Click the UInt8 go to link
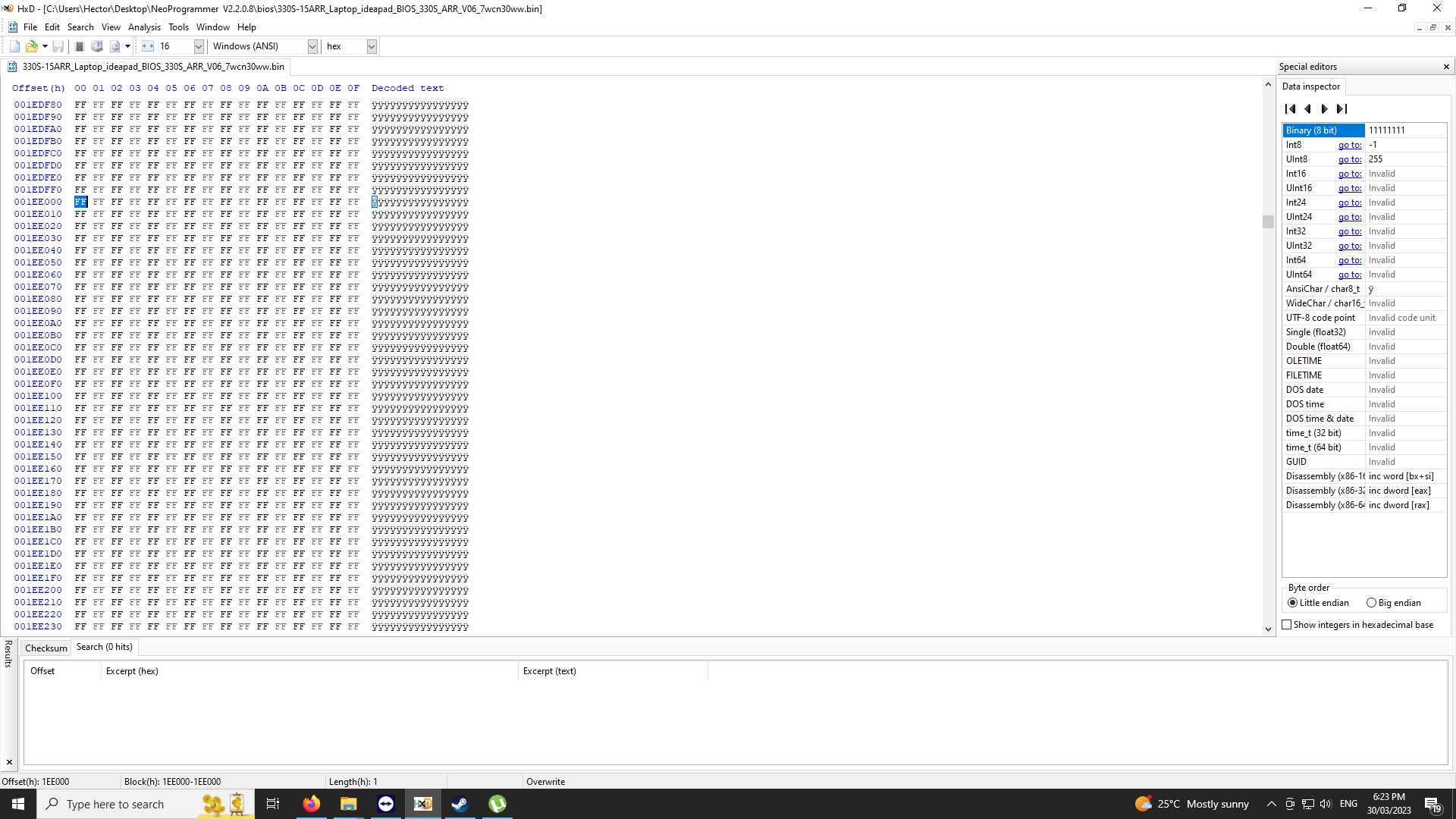Image resolution: width=1456 pixels, height=819 pixels. (x=1349, y=159)
